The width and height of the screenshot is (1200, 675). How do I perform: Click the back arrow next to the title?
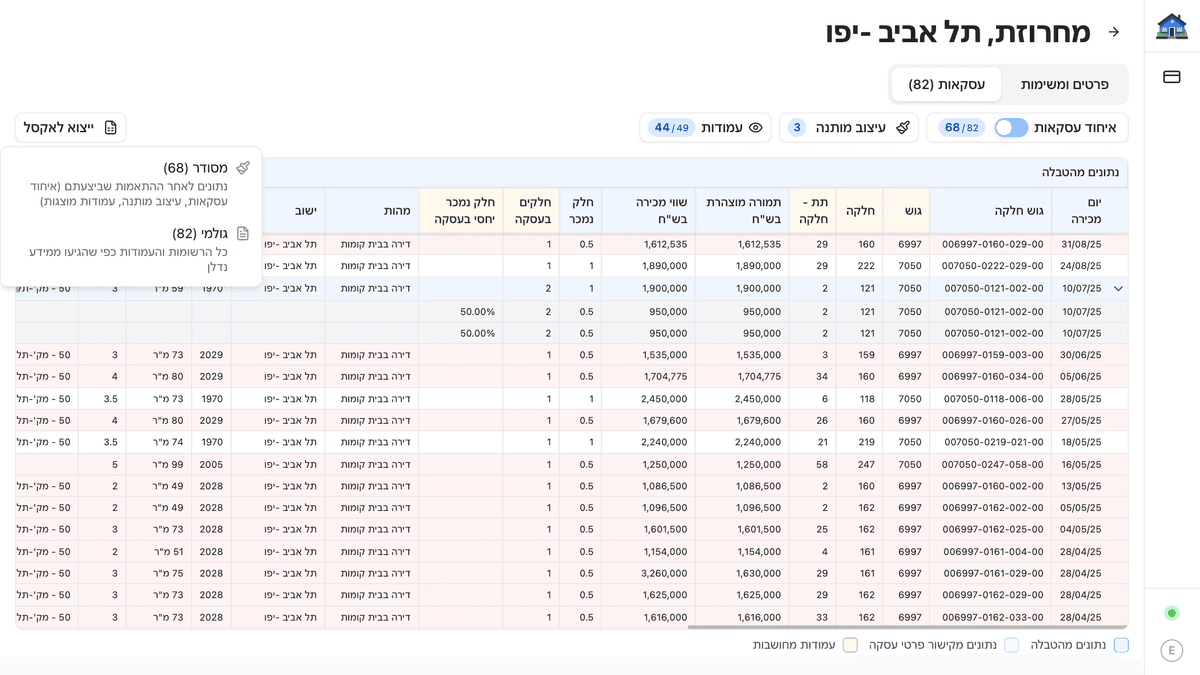coord(1113,31)
